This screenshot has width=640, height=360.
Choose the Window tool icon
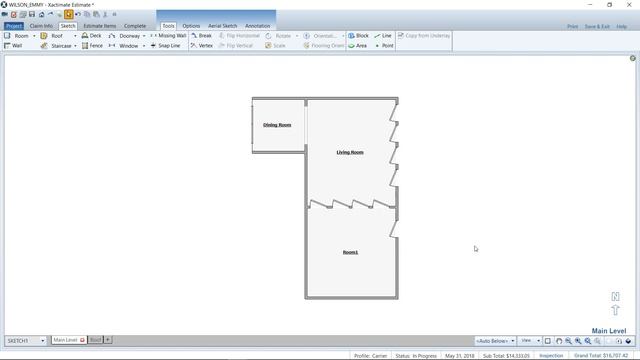tap(112, 46)
